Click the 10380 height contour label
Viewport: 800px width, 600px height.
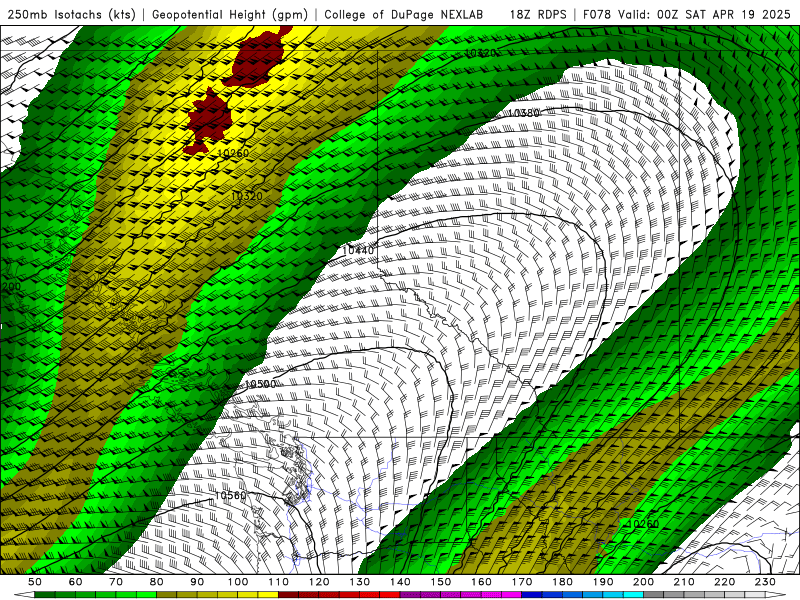[x=524, y=113]
